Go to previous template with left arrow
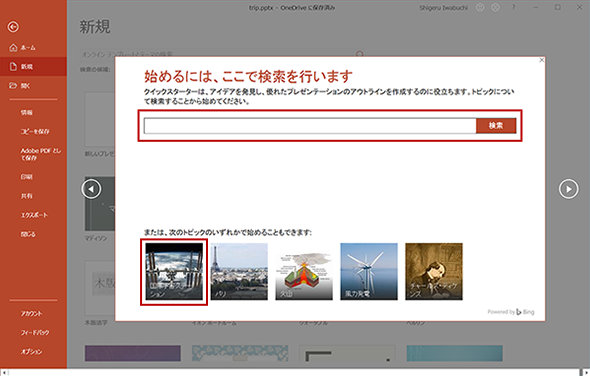 coord(91,189)
